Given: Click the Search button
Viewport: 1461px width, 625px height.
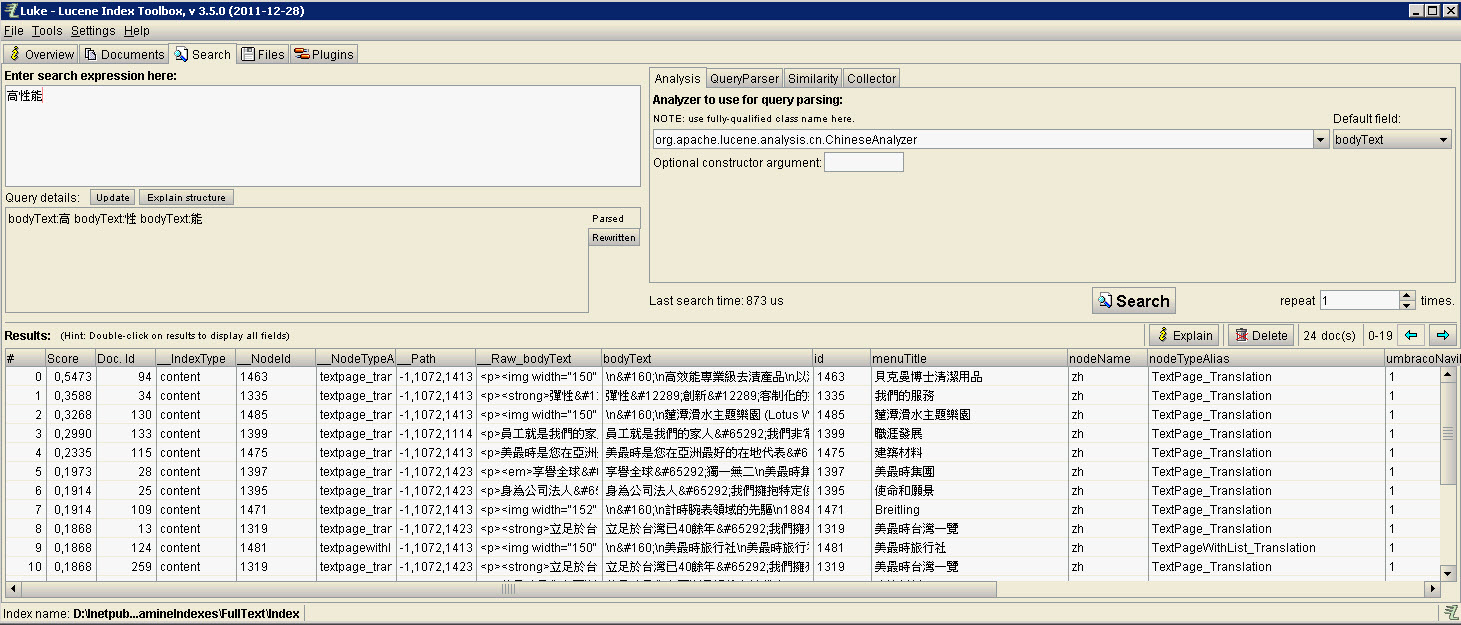Looking at the screenshot, I should [1133, 301].
